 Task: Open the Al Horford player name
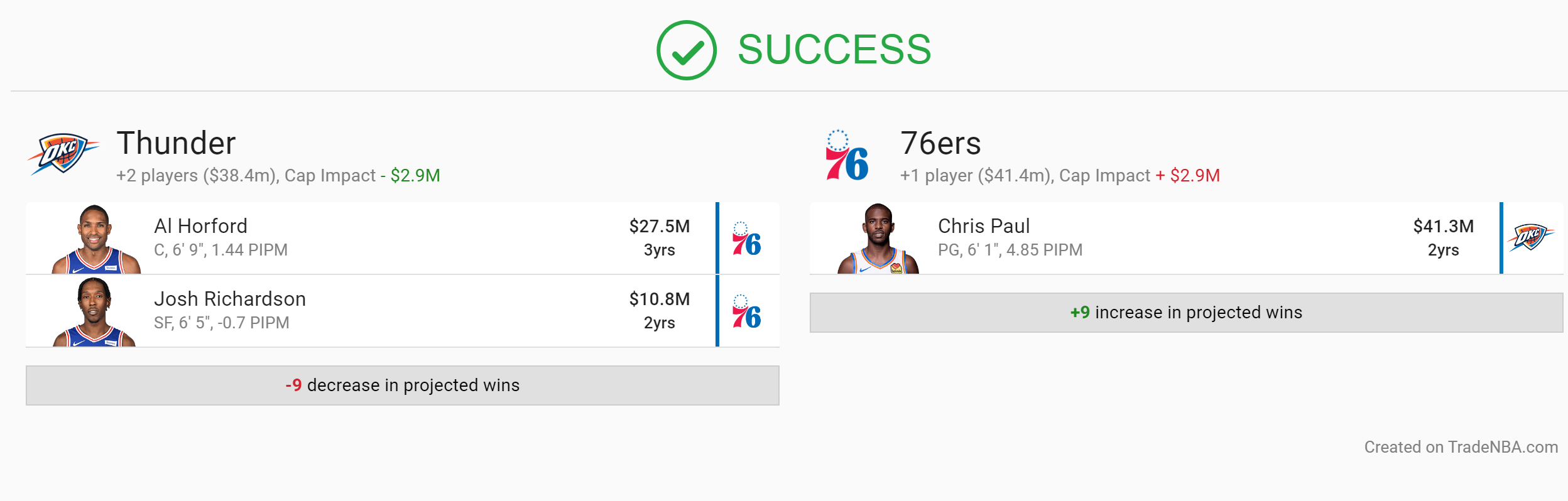(201, 226)
